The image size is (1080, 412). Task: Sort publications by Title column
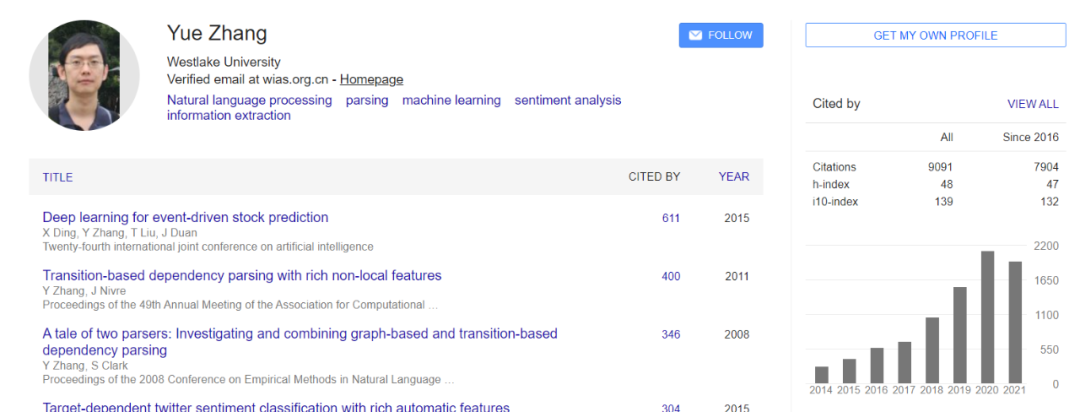point(57,177)
